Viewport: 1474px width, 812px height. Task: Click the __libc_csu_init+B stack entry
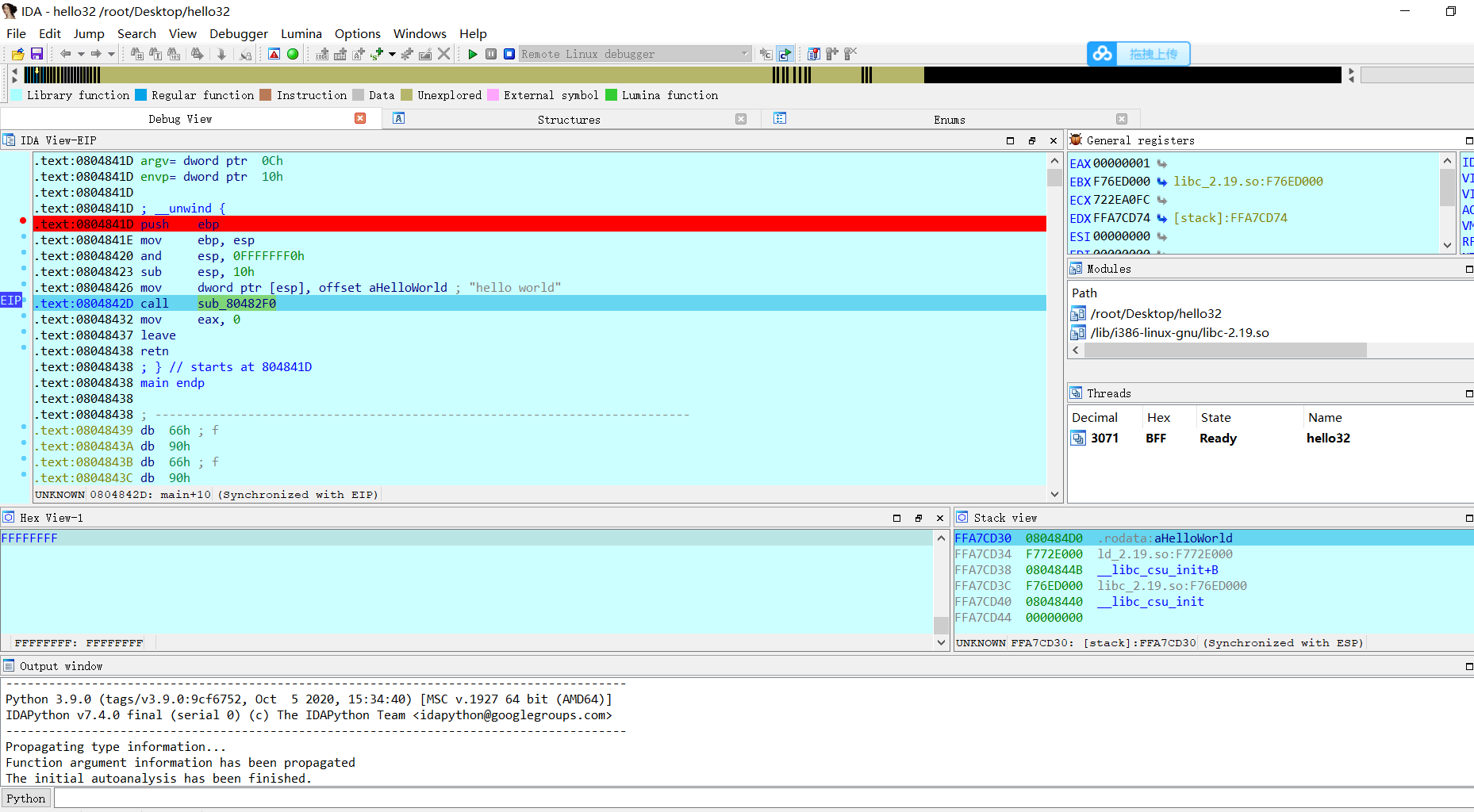pos(1157,570)
